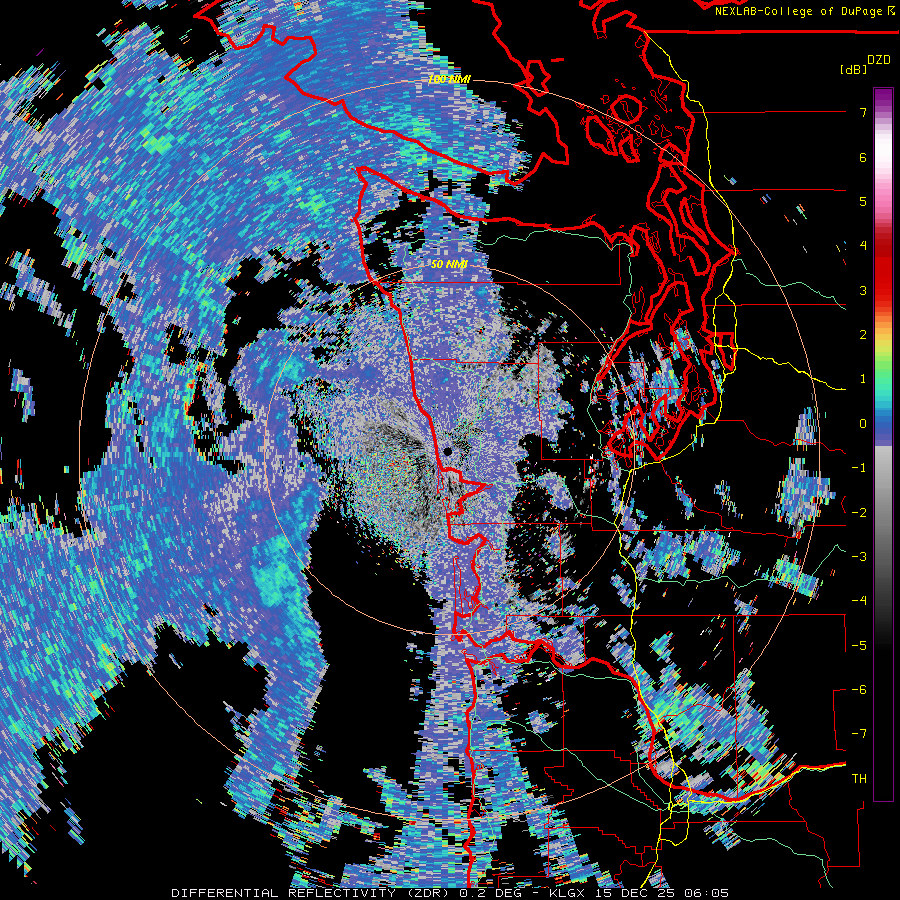
Task: Select the -6 dB tick label
Action: [x=859, y=690]
